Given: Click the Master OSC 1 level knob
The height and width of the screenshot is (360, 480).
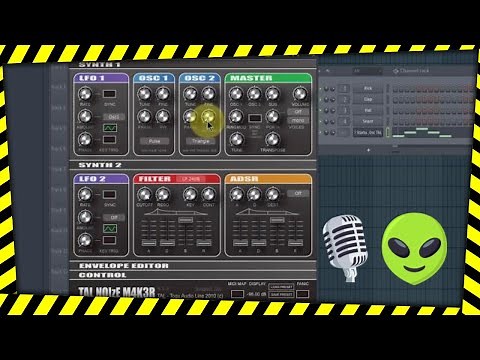Looking at the screenshot, I should (x=236, y=94).
